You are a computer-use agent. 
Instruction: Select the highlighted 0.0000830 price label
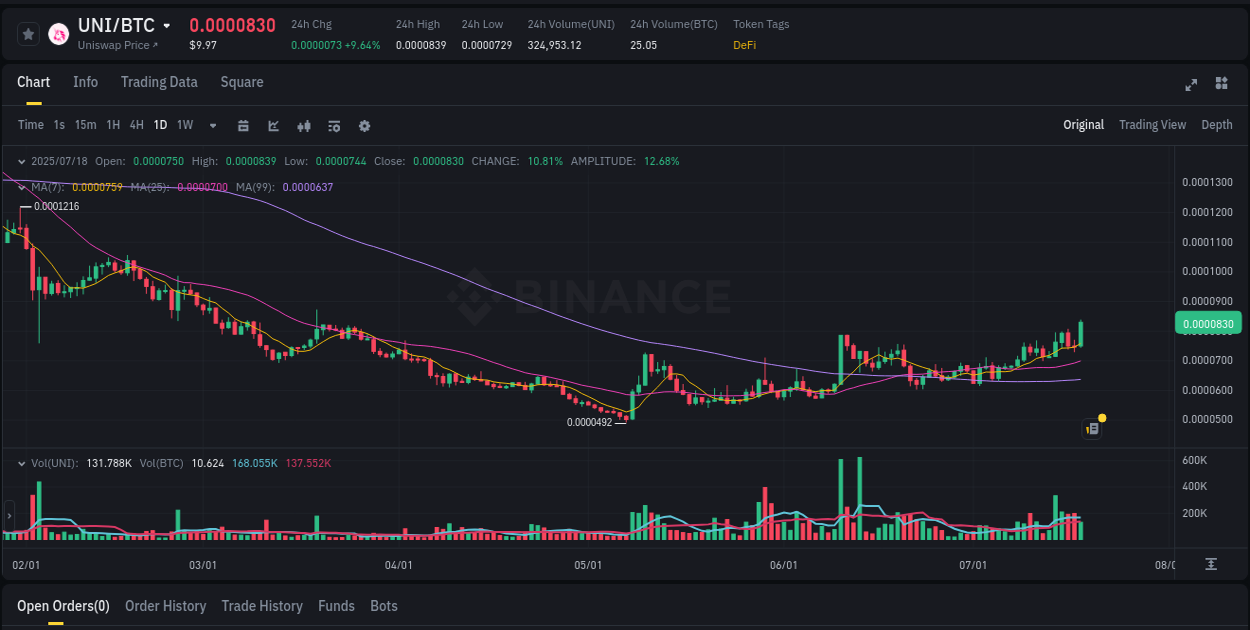1208,322
